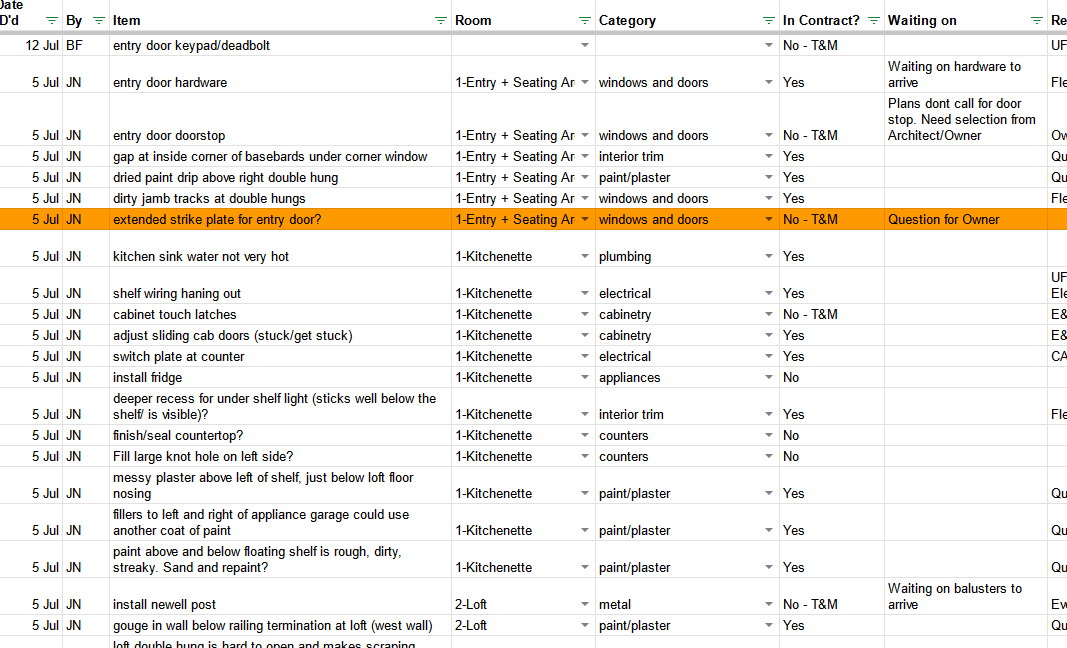Expand Category dropdown for entry door doorstop row
Screen dimensions: 1067x648
click(768, 135)
